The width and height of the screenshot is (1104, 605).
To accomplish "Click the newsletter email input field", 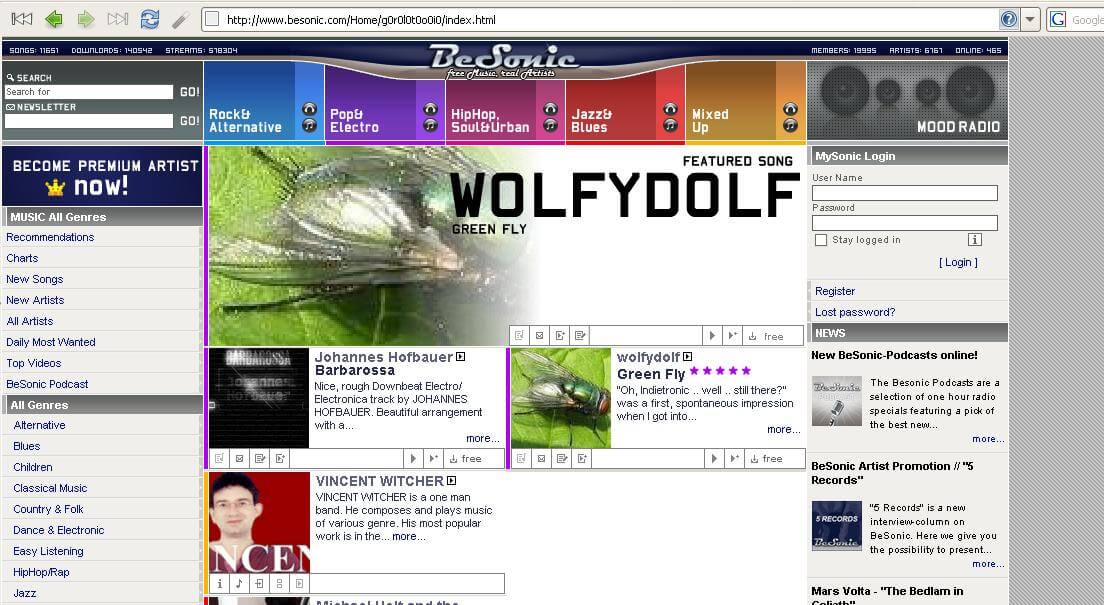I will coord(89,121).
